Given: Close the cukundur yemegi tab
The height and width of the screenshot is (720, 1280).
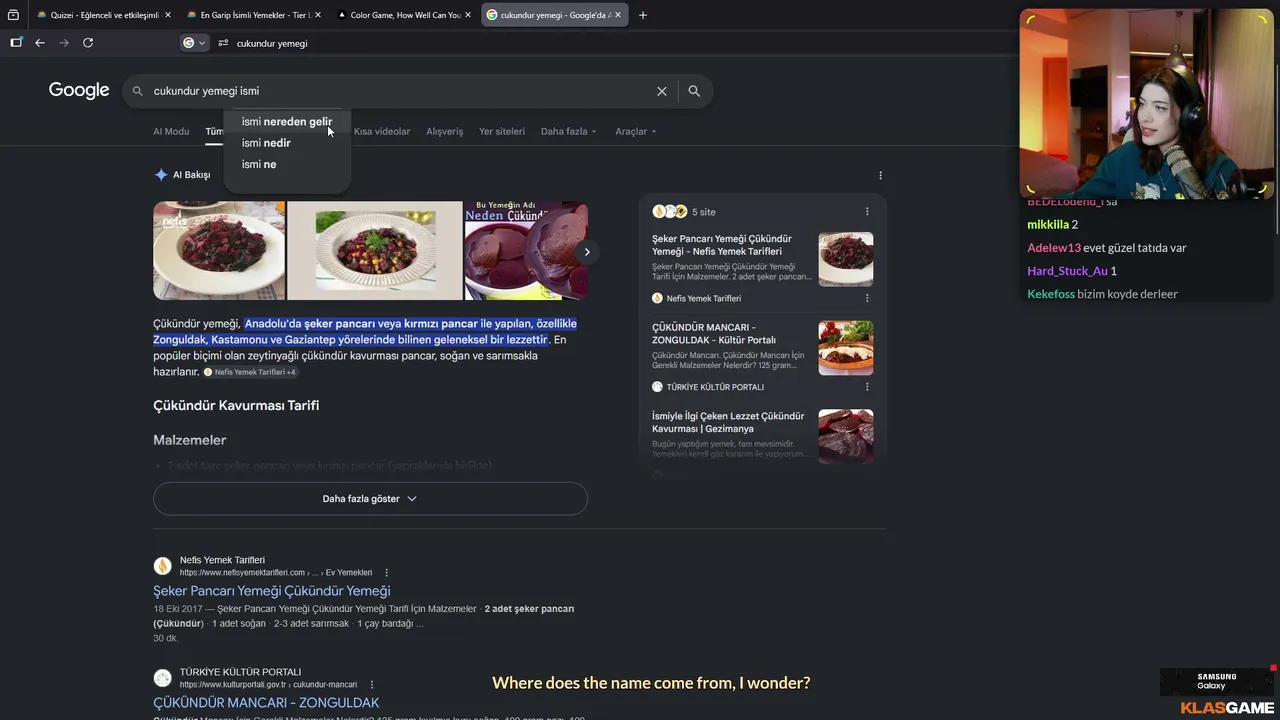Looking at the screenshot, I should [x=619, y=15].
